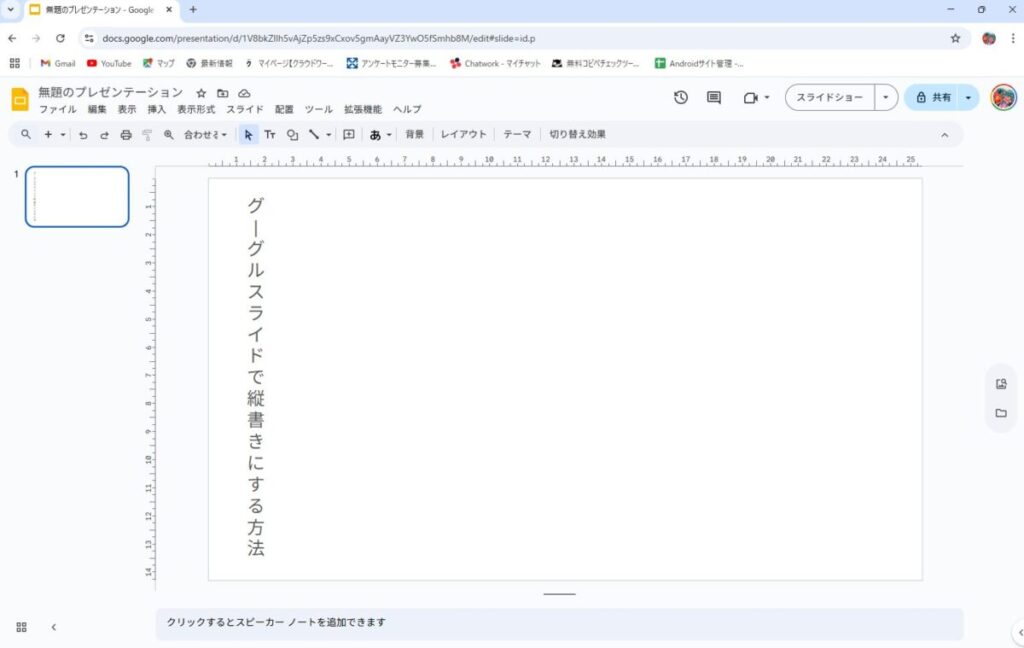Undo the last action
The image size is (1024, 648).
click(83, 135)
